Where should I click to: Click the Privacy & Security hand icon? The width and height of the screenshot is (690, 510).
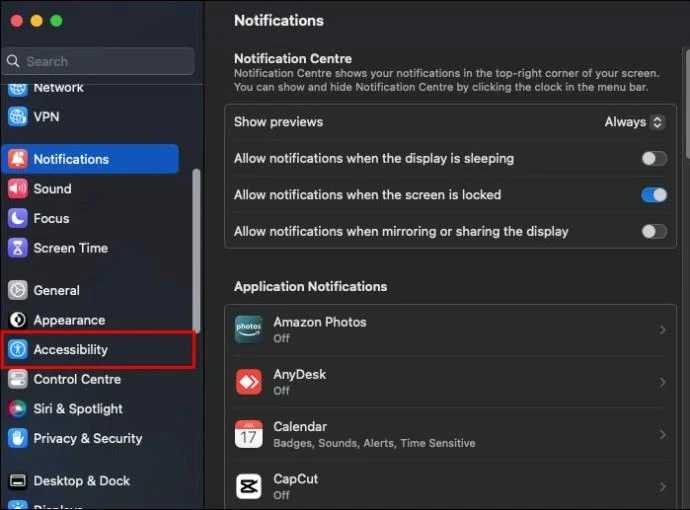pos(18,438)
